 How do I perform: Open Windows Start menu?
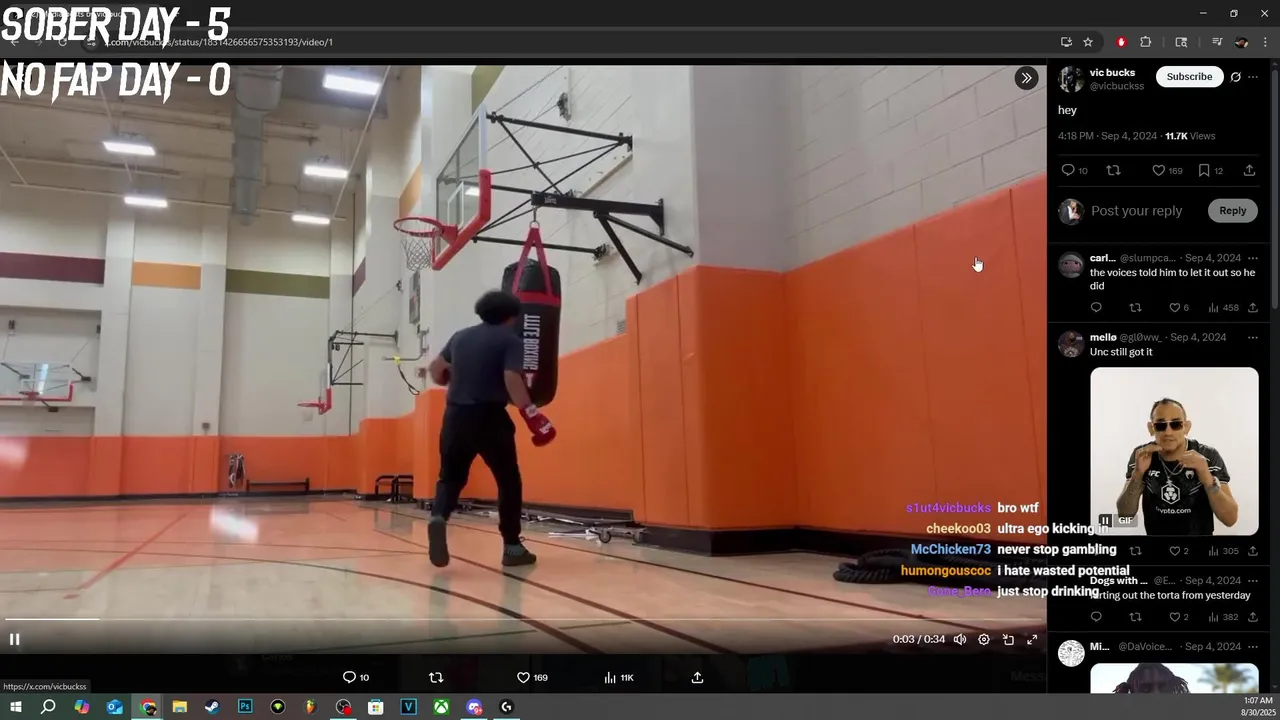pyautogui.click(x=15, y=707)
